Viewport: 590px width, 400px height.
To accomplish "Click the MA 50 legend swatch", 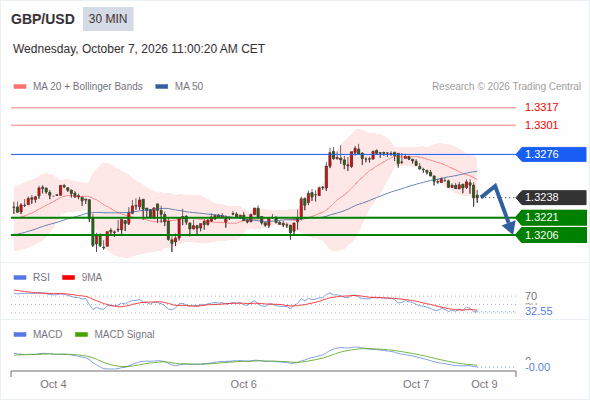I will tap(162, 87).
